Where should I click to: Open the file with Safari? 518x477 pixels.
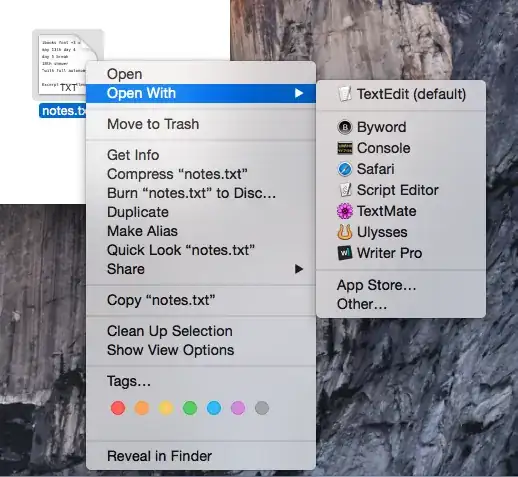401,169
